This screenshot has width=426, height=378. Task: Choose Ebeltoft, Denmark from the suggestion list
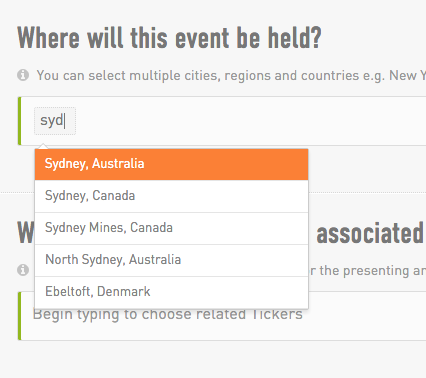point(171,292)
